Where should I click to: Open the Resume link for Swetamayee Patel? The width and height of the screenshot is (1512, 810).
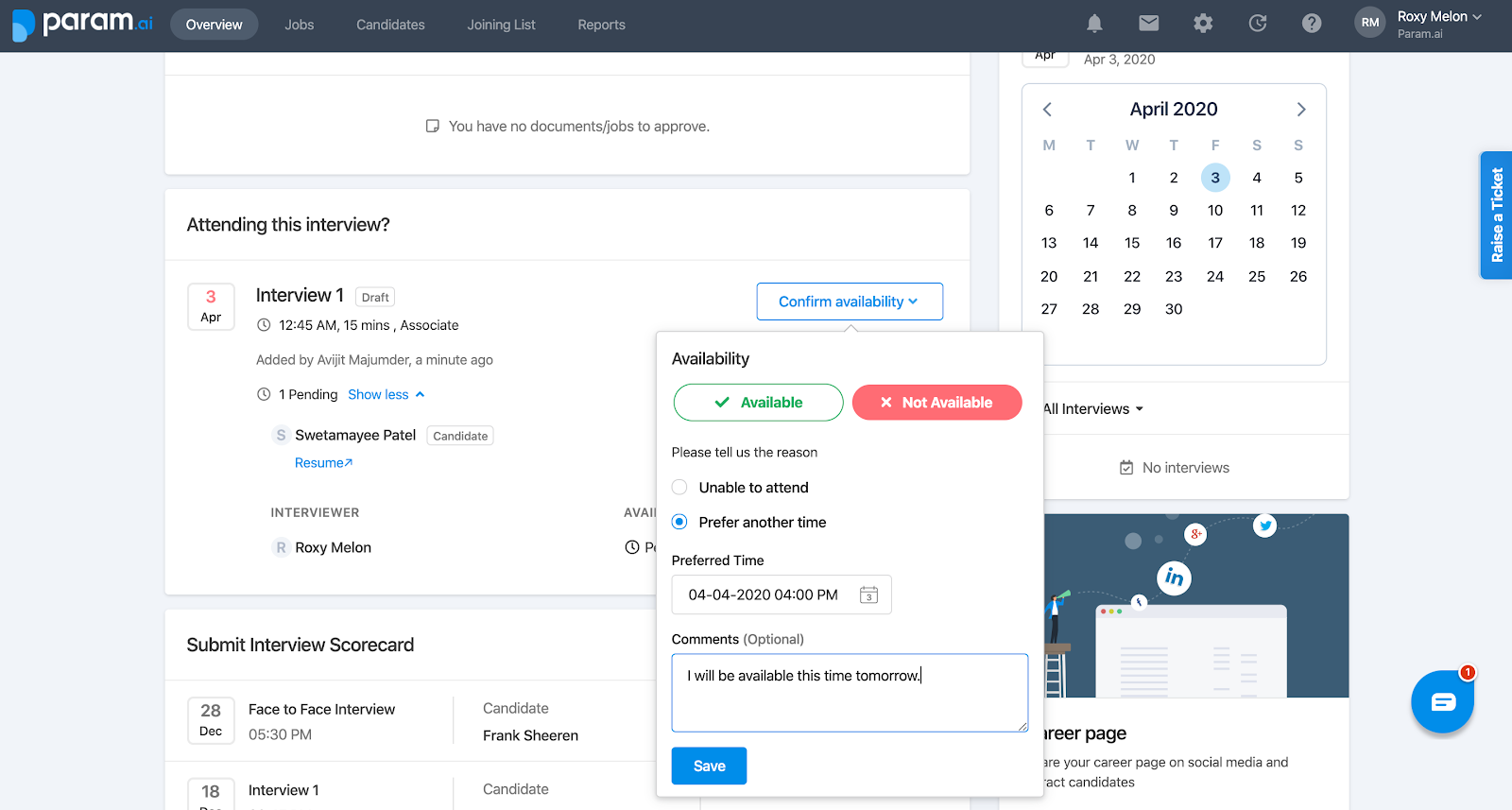coord(323,463)
